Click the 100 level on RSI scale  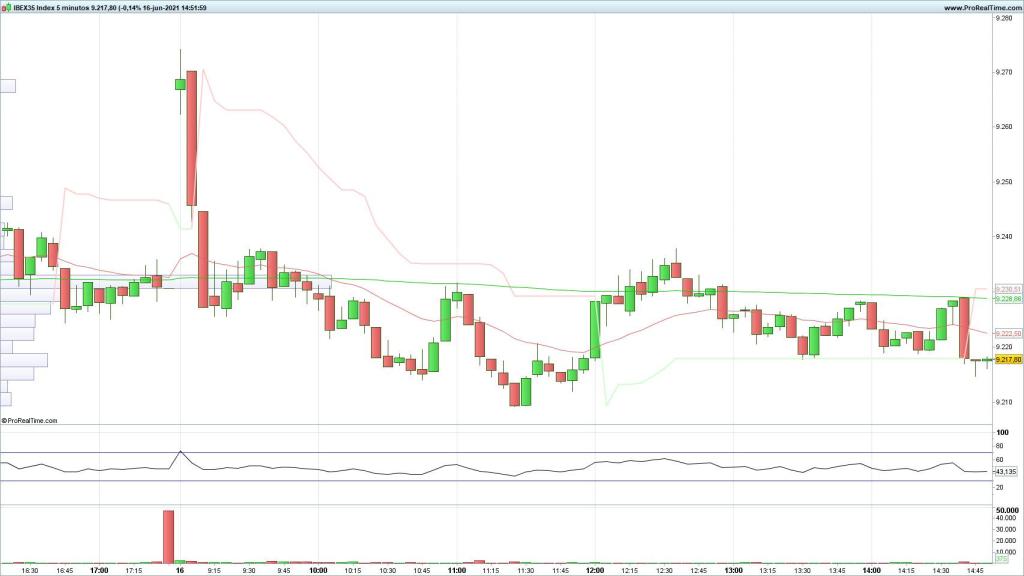pos(1001,432)
